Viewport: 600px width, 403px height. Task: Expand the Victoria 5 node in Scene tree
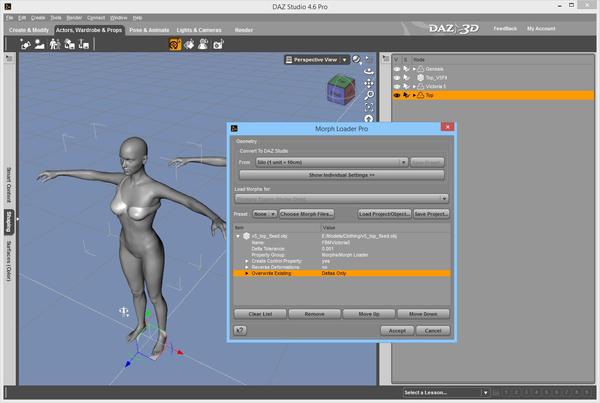click(x=414, y=86)
